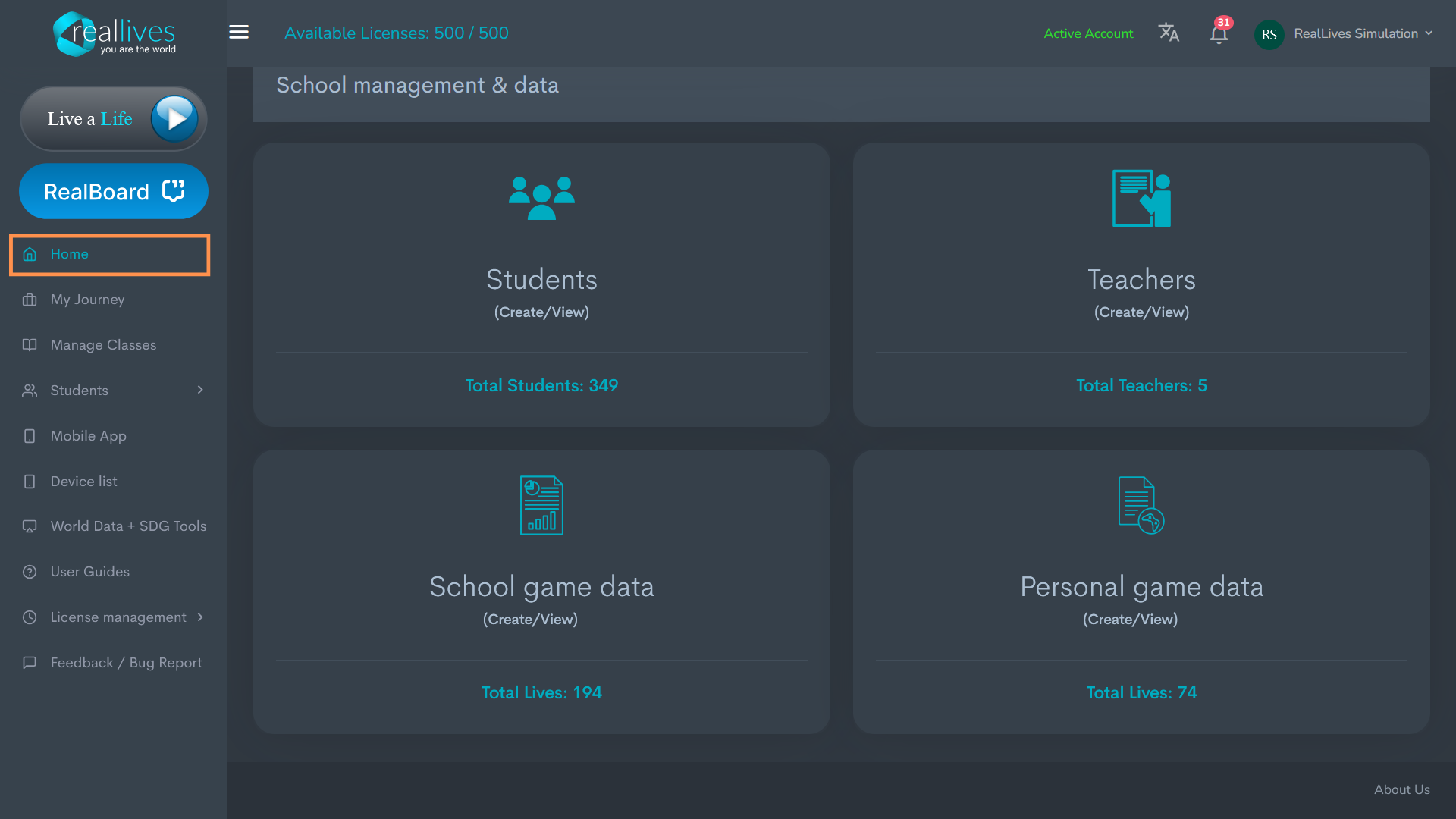The width and height of the screenshot is (1456, 819).
Task: Toggle the hamburger sidebar menu
Action: [239, 32]
